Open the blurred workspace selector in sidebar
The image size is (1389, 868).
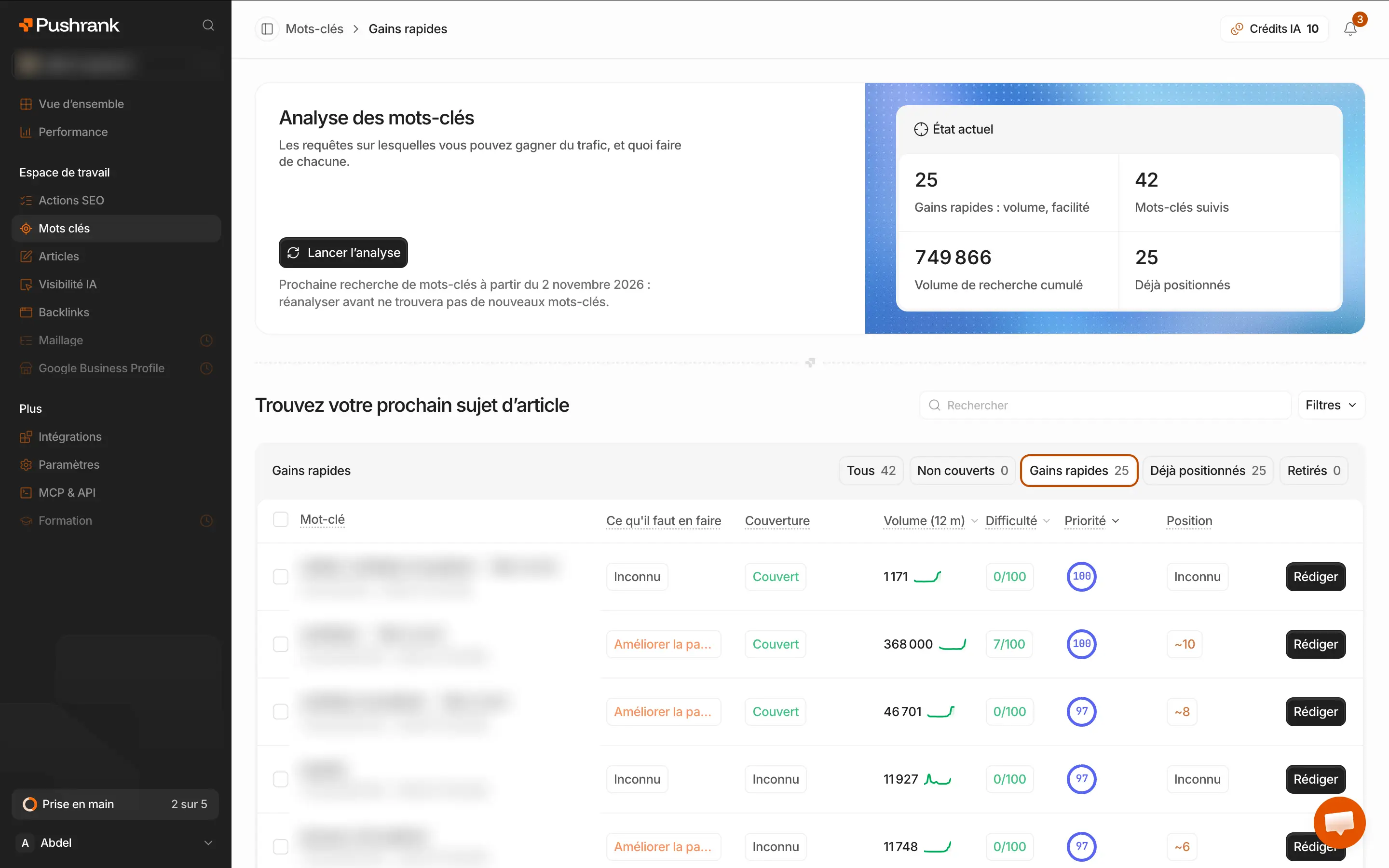coord(116,64)
